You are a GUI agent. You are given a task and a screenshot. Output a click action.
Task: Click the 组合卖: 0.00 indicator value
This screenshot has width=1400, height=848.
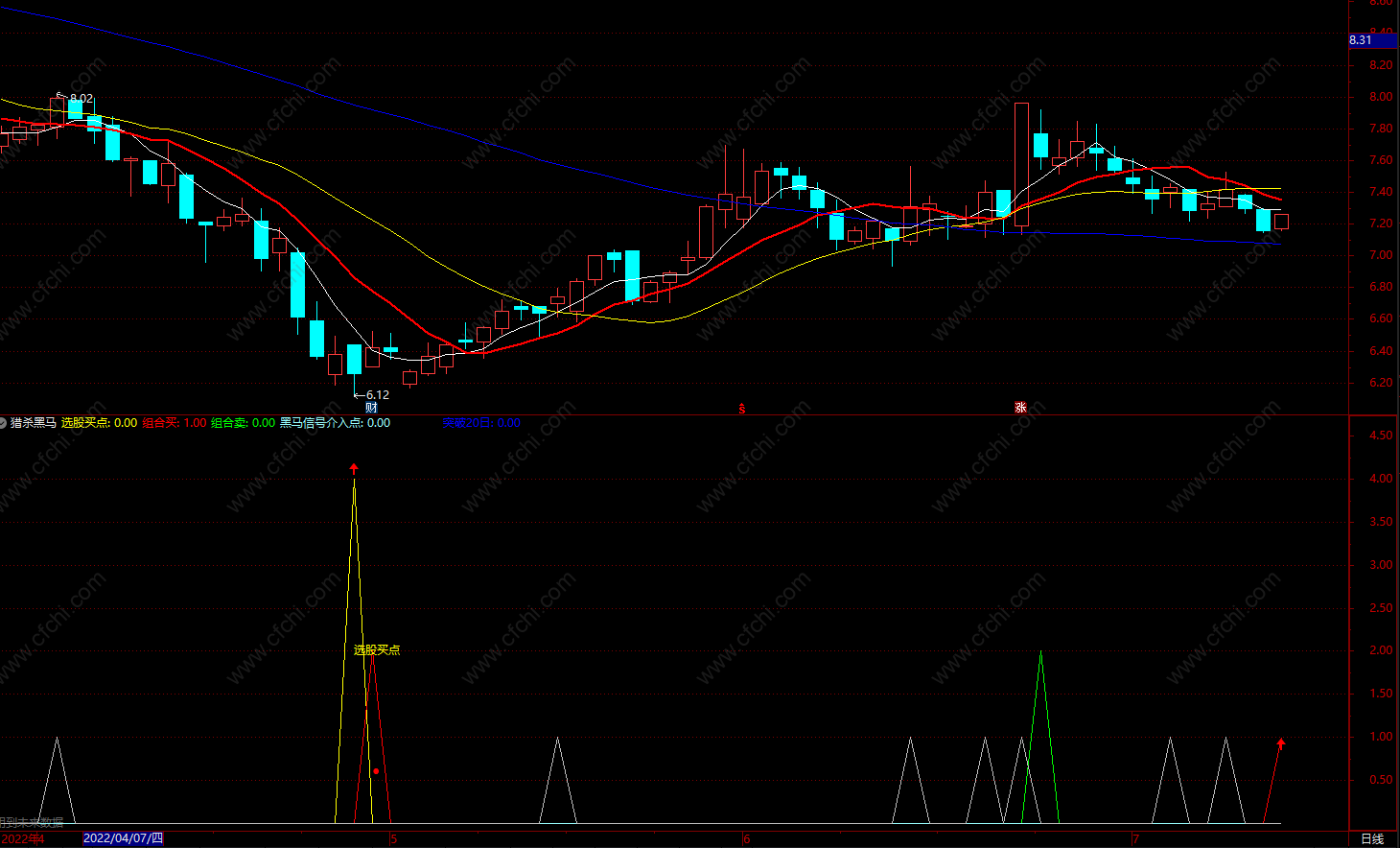[243, 423]
